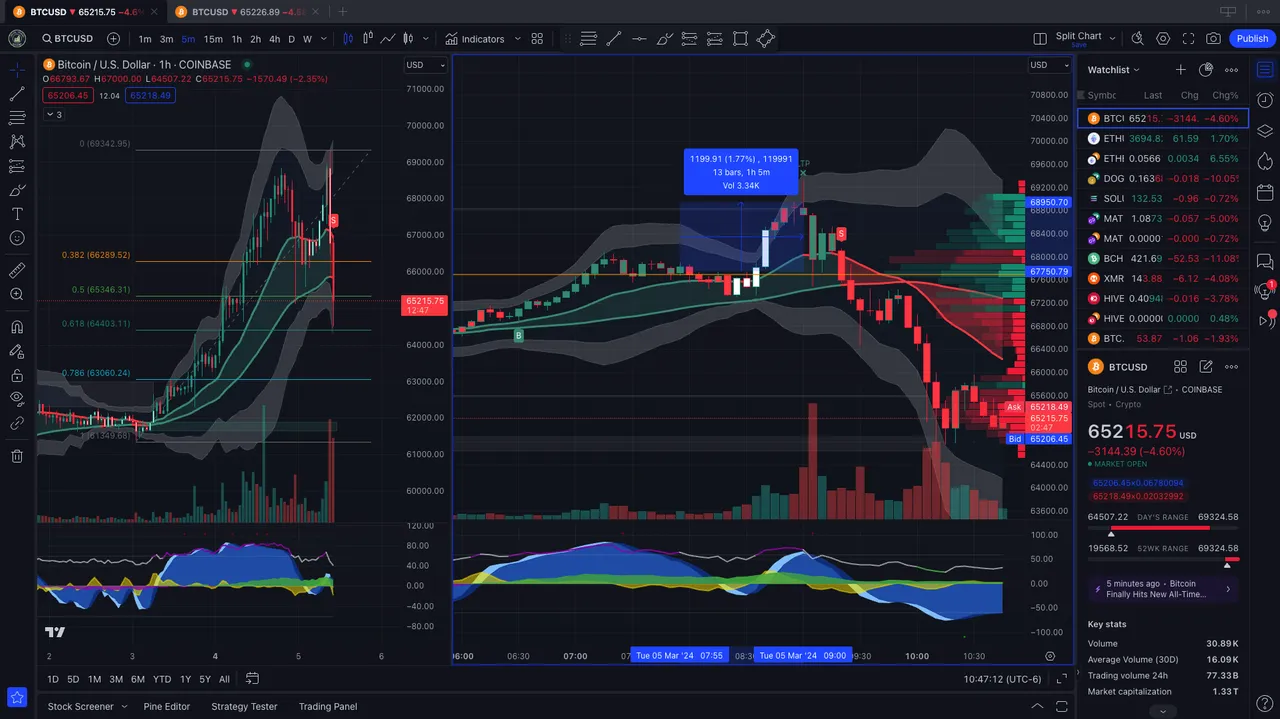This screenshot has width=1280, height=719.
Task: Take a chart snapshot with camera icon
Action: [1213, 39]
